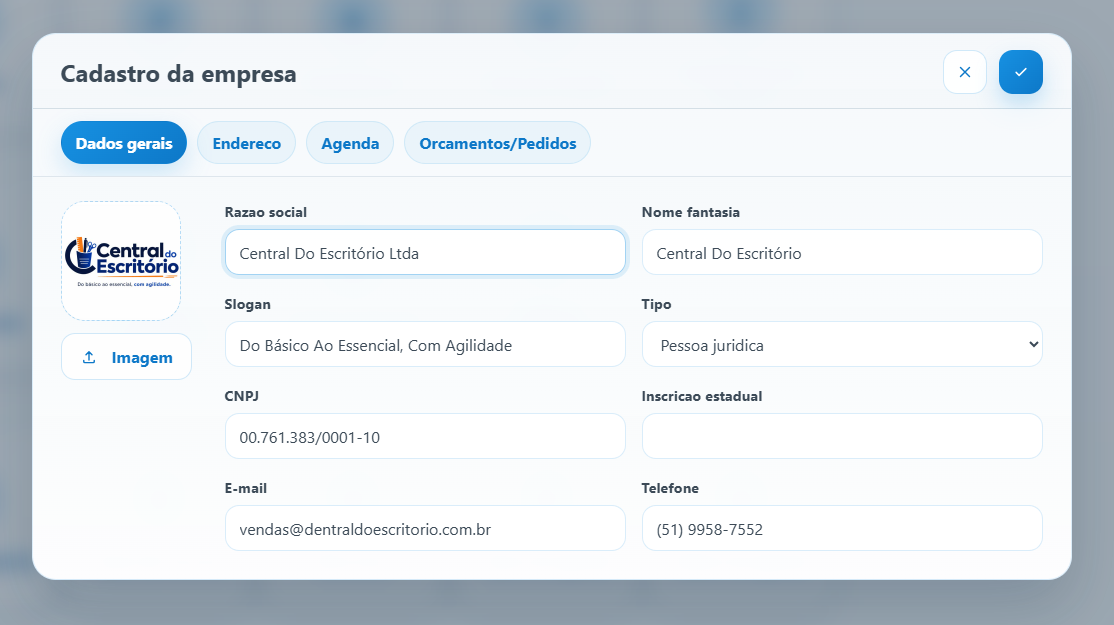Click the empty Inscricao estadual field
Screen dimensions: 1114x625
841,436
